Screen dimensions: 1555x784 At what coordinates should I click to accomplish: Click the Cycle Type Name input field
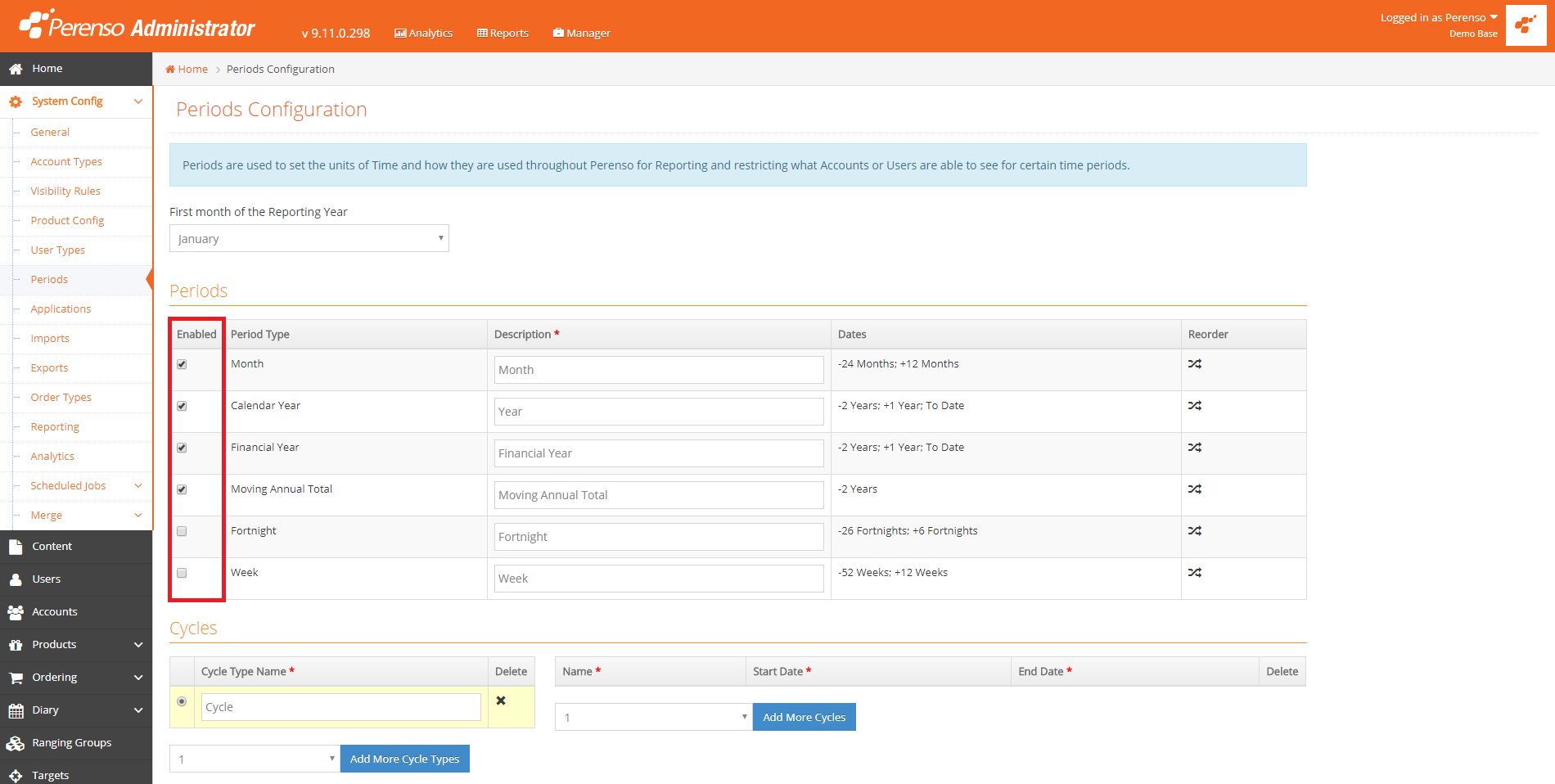click(x=341, y=707)
